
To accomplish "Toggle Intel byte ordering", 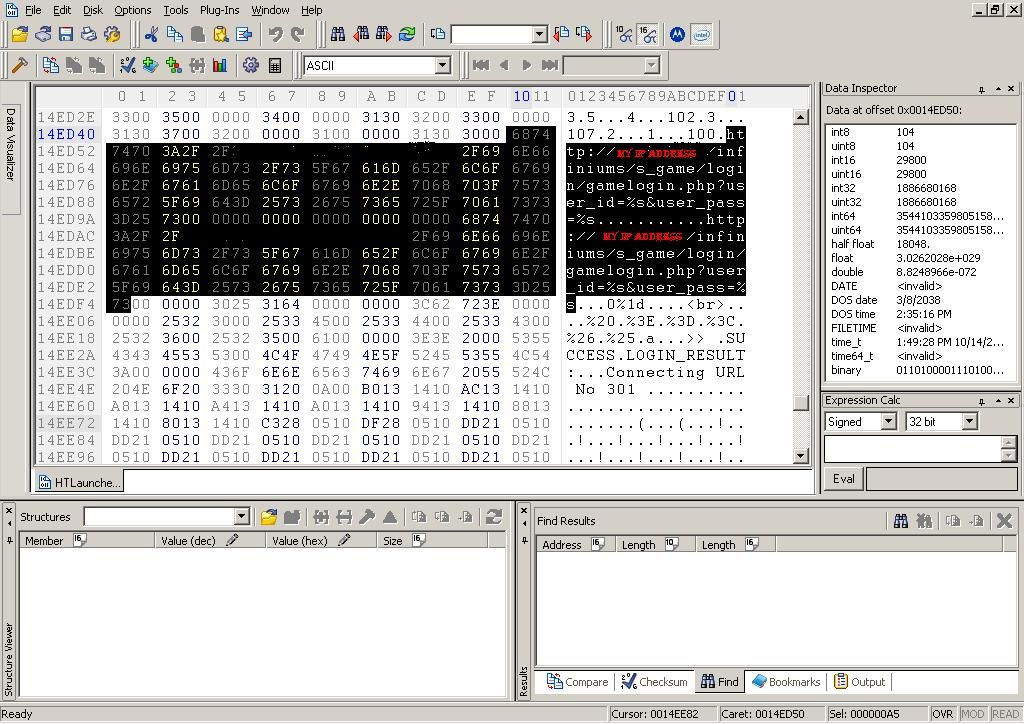I will pyautogui.click(x=702, y=34).
